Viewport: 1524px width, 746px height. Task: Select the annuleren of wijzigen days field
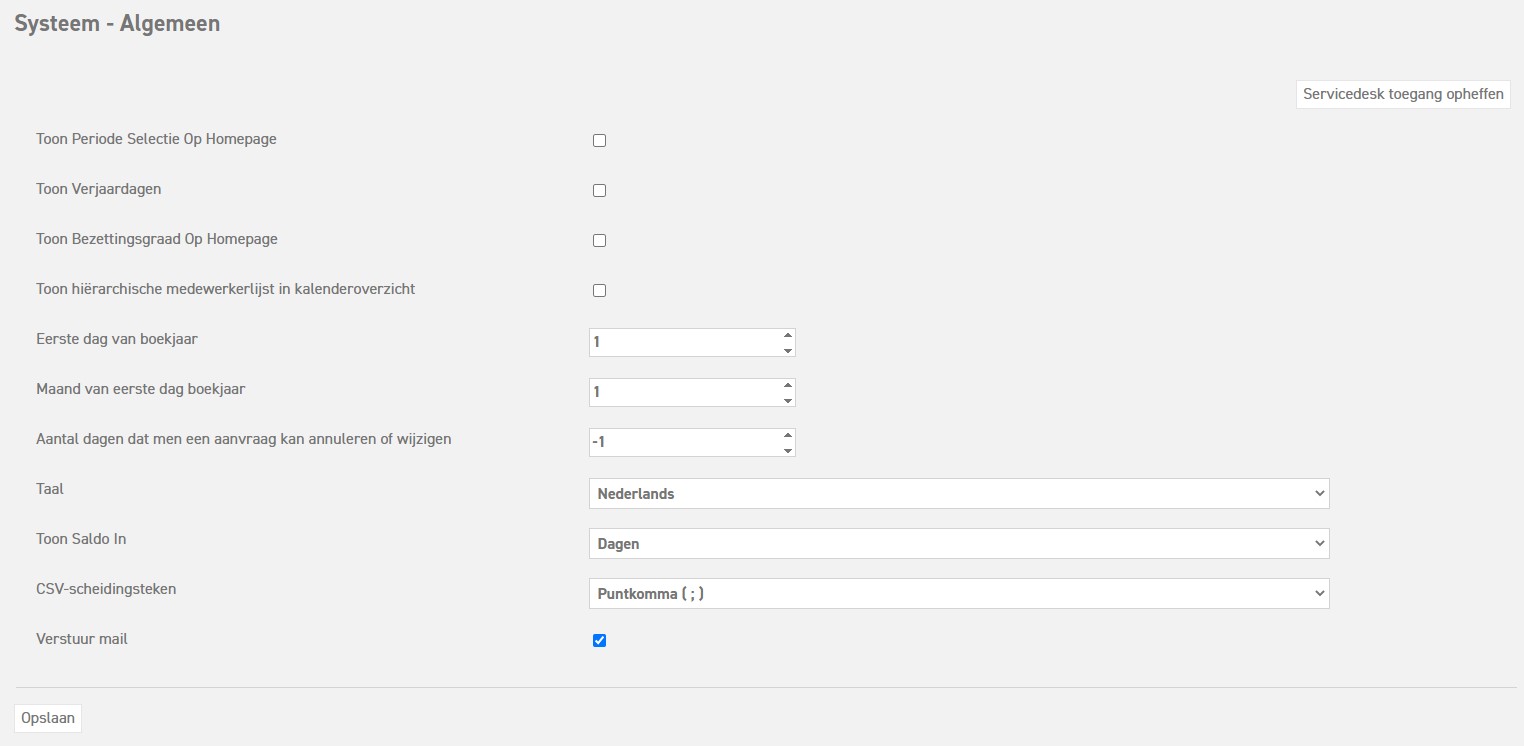pyautogui.click(x=682, y=443)
